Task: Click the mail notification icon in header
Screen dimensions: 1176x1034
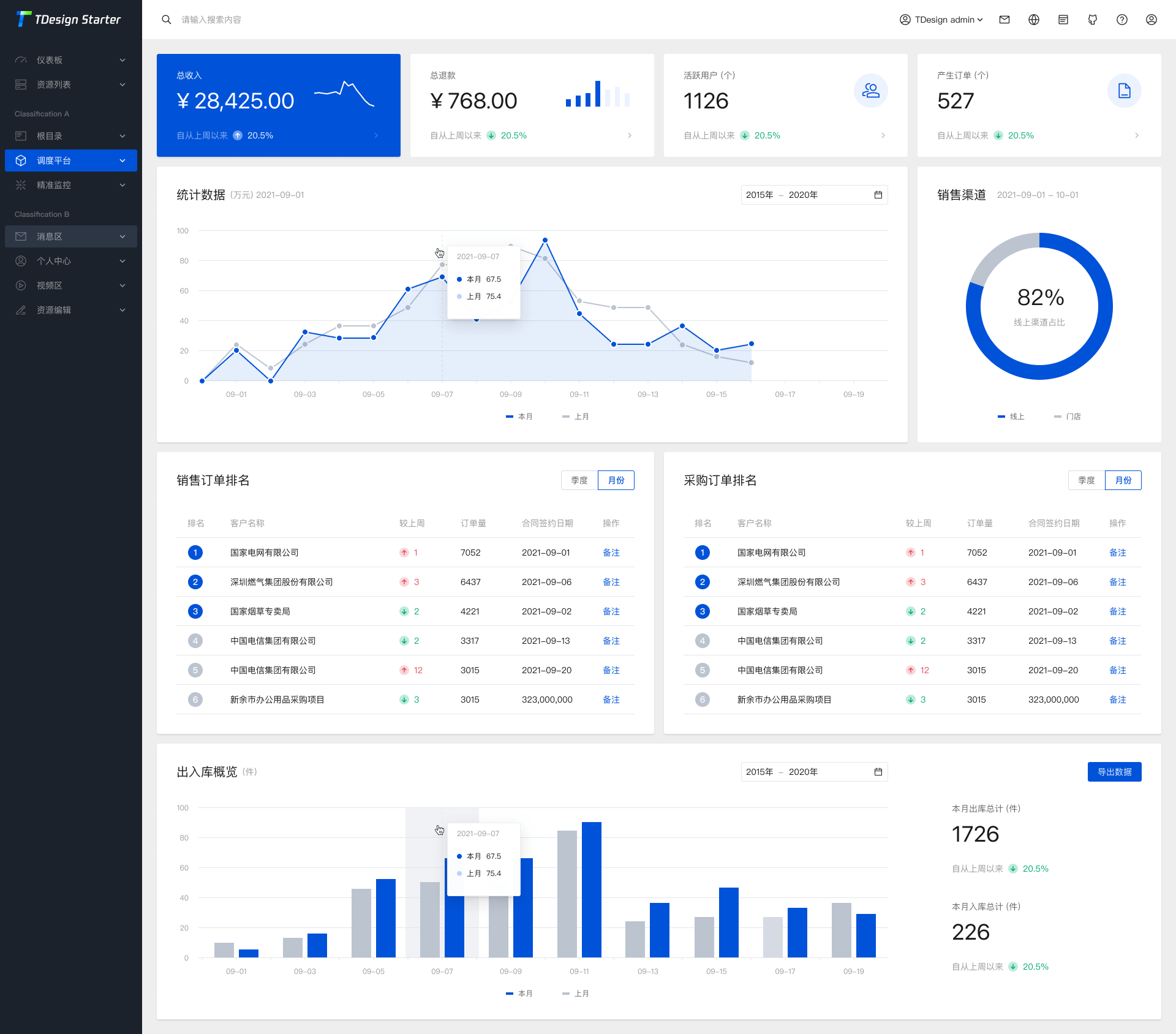Action: click(1005, 20)
